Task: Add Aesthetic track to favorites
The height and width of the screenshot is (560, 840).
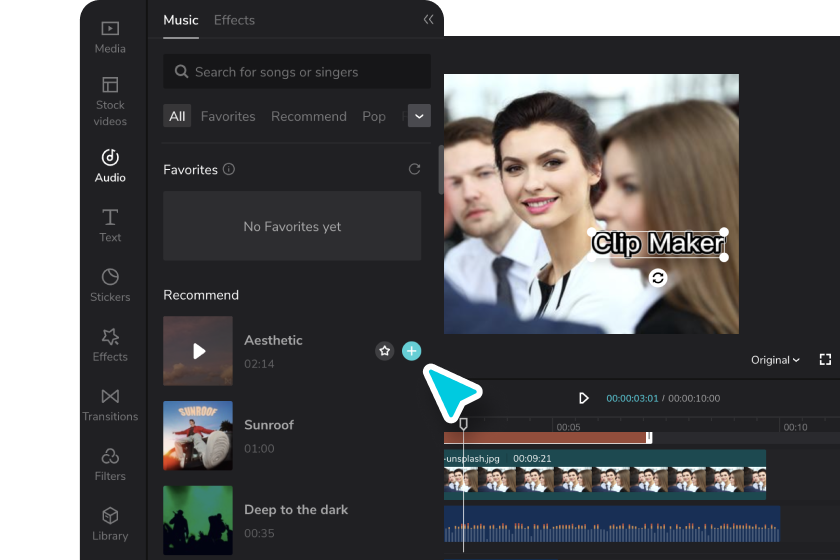Action: (x=384, y=351)
